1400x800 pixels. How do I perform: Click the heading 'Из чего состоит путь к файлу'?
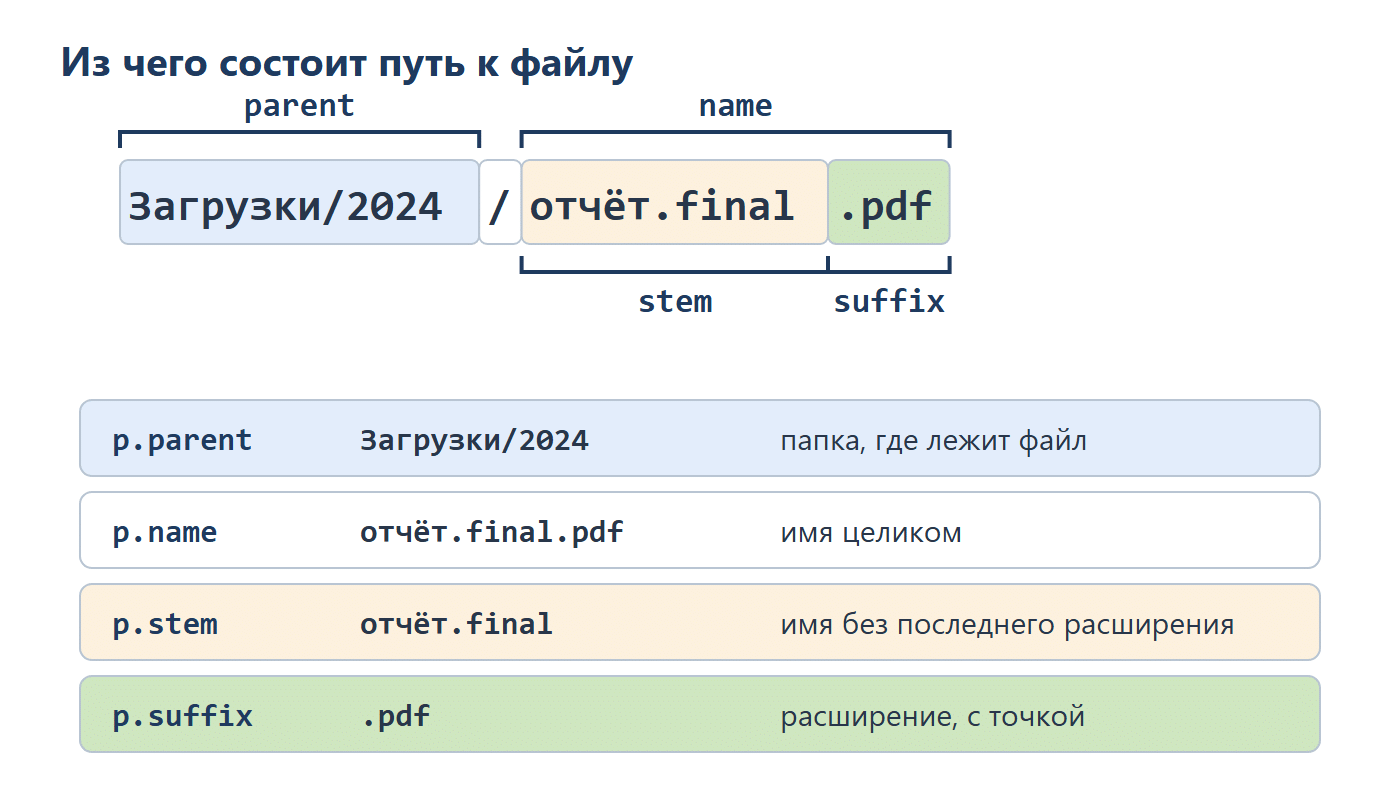[x=347, y=64]
